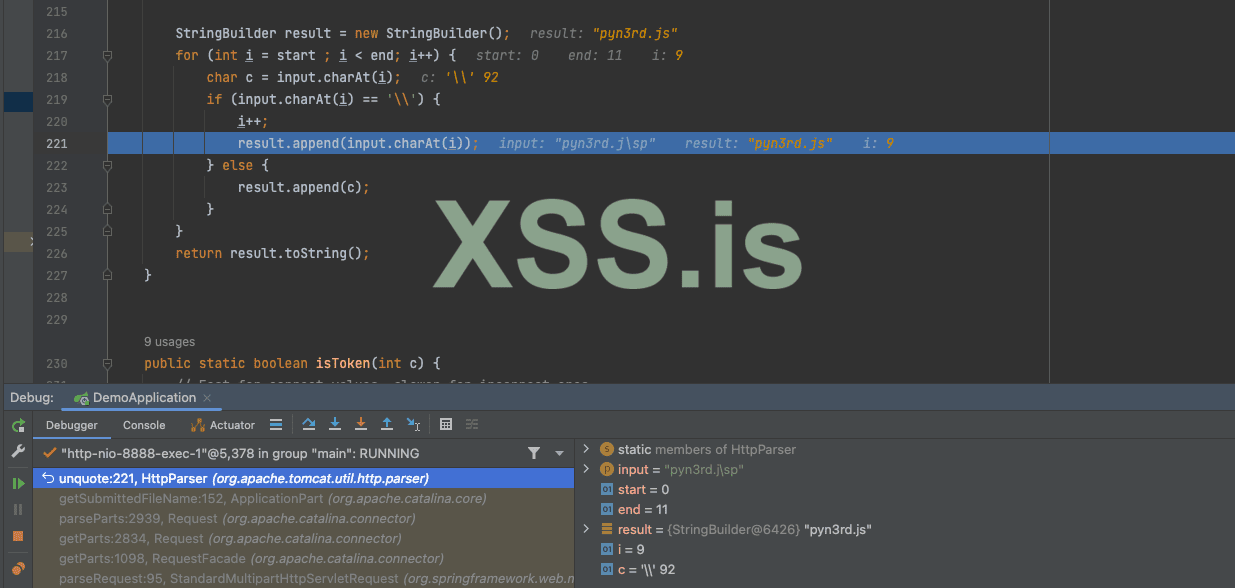
Task: Select unquote:221 HttpParser stack frame
Action: tap(304, 479)
